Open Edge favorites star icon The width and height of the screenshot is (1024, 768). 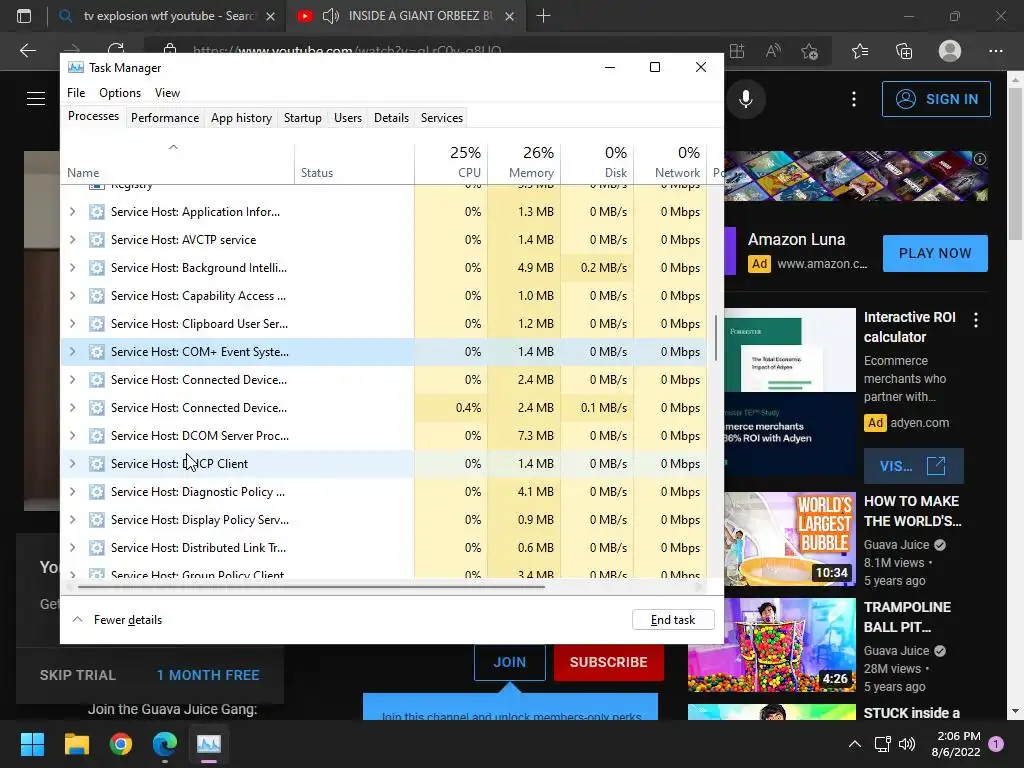click(x=859, y=51)
